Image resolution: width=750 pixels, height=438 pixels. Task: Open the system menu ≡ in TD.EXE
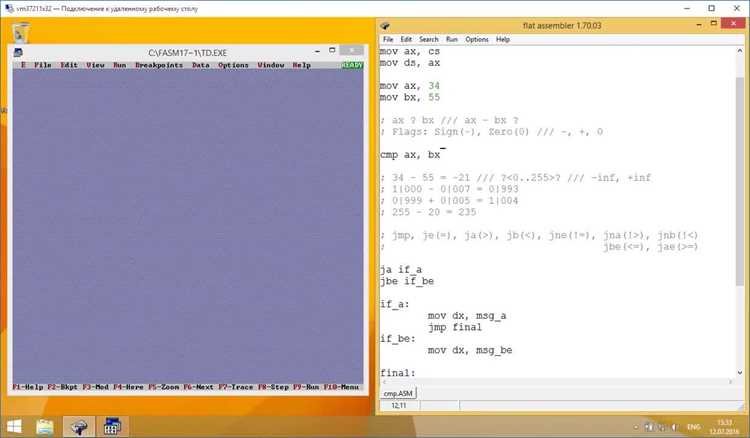click(23, 65)
